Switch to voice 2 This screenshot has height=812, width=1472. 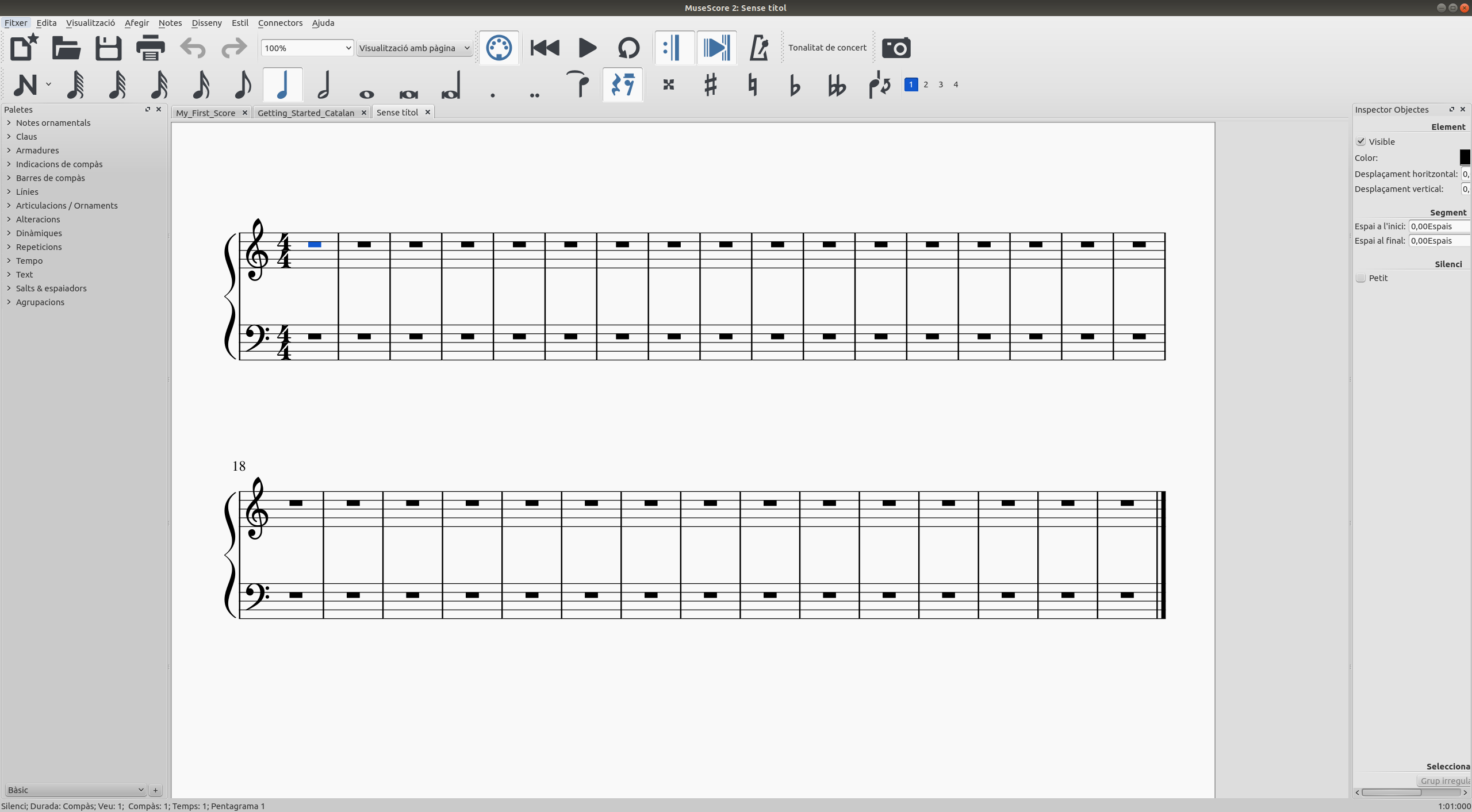tap(926, 84)
